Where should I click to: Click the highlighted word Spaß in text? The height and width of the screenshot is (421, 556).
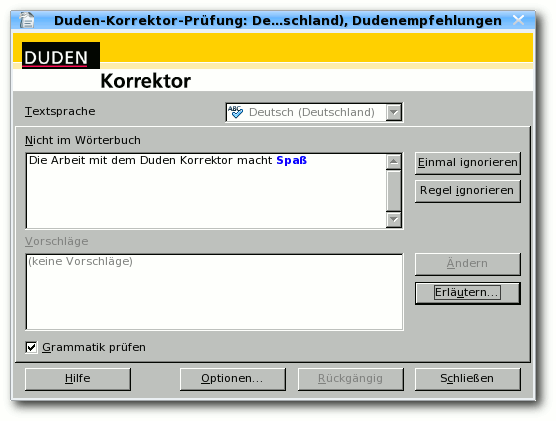pyautogui.click(x=291, y=161)
